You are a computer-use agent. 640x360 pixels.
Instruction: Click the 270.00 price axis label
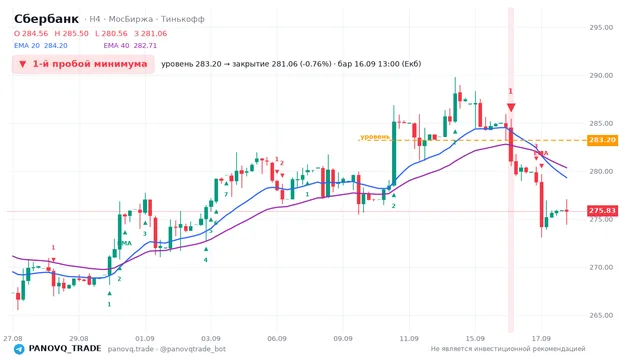[601, 267]
